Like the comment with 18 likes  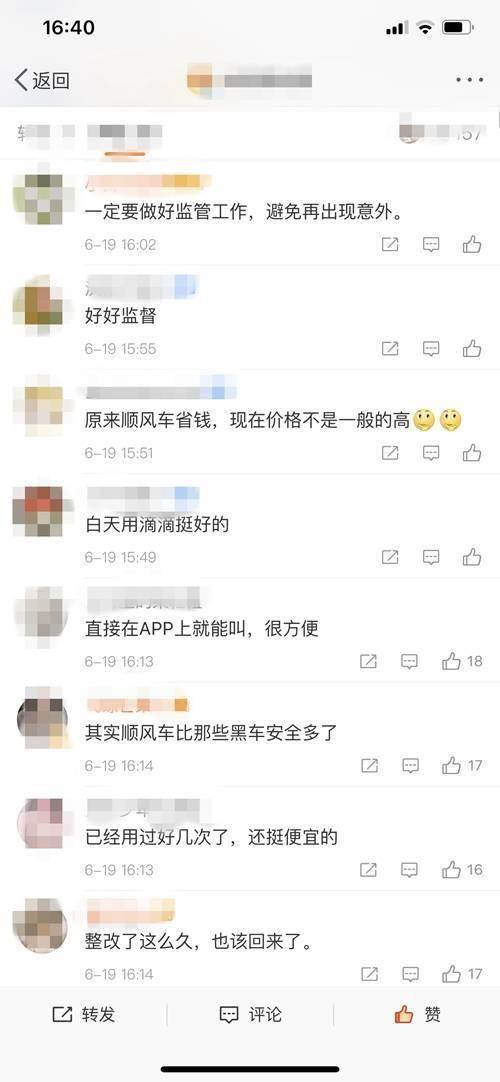tap(461, 661)
